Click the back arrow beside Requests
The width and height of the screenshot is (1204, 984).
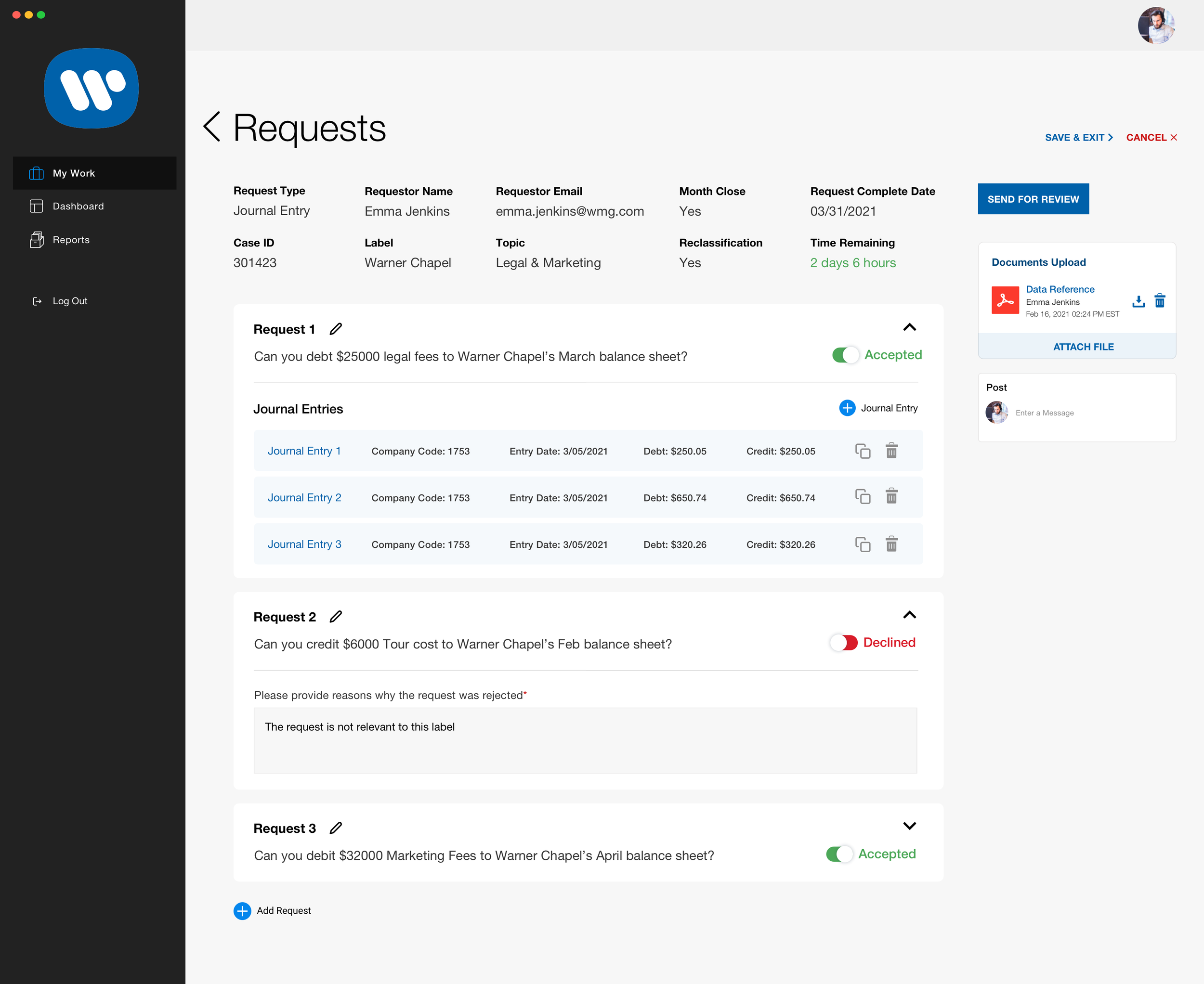coord(212,127)
